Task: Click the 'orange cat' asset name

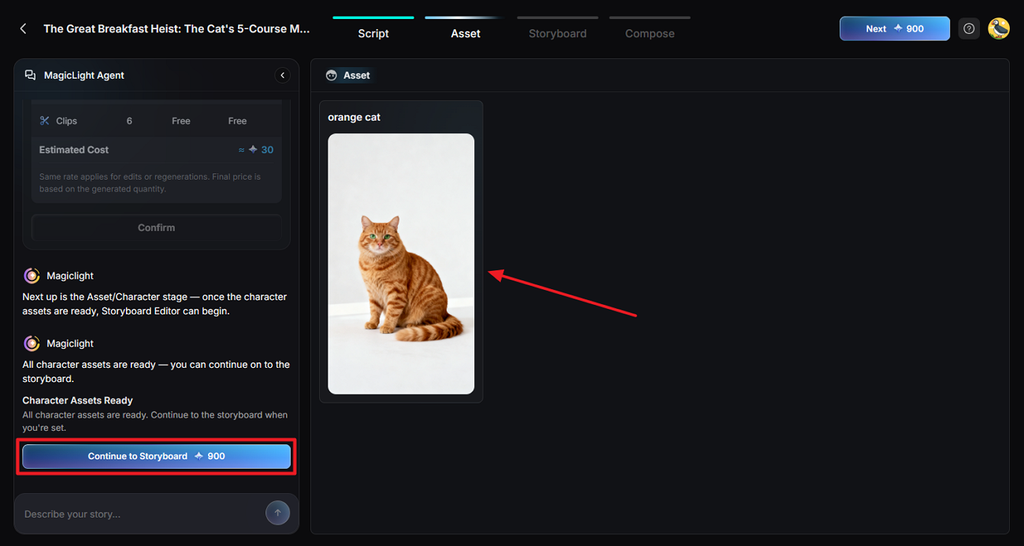Action: point(354,118)
